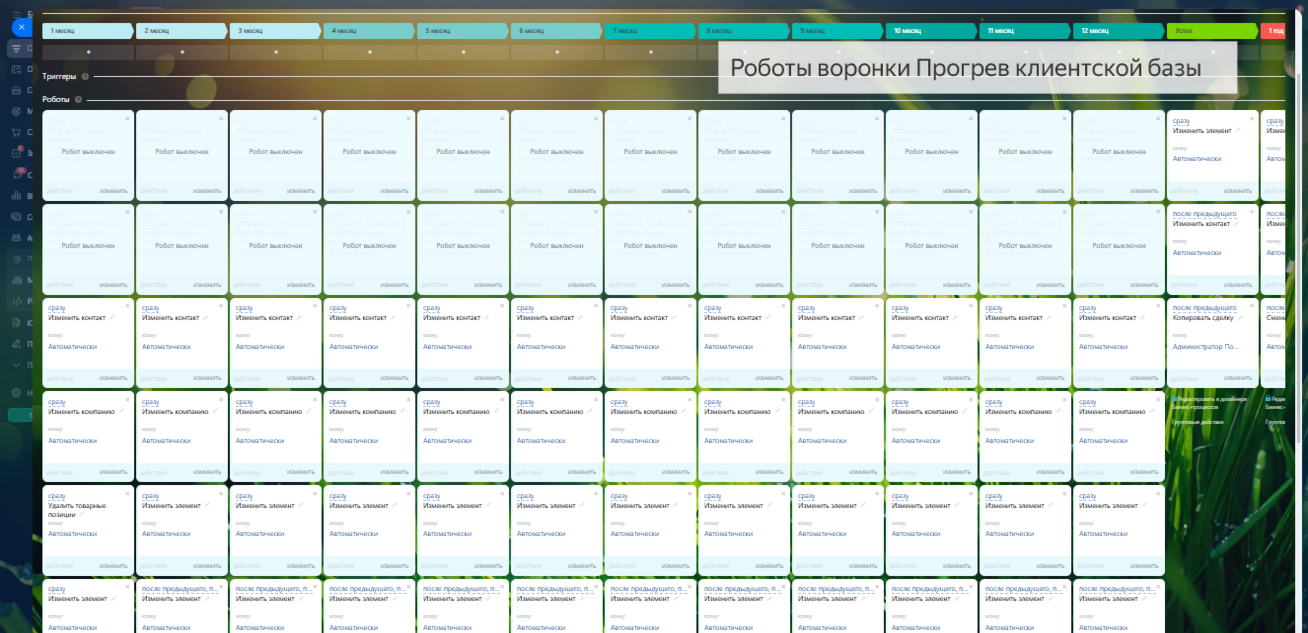Screen dimensions: 1308x633
Task: Delete the disabled robot in the 1 месяц column
Action: [127, 118]
